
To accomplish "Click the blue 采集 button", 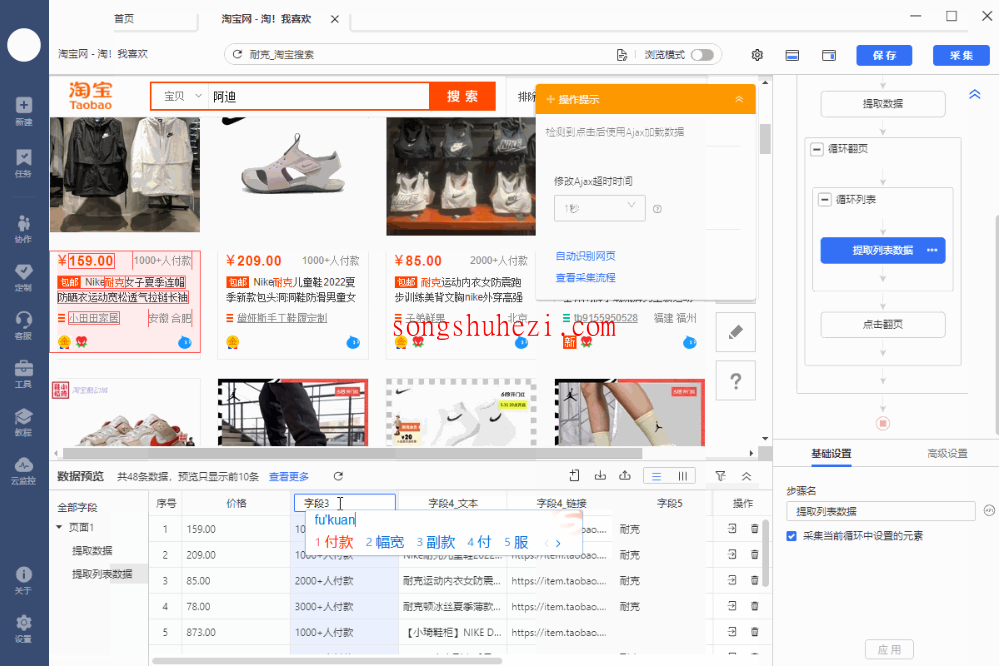I will (961, 55).
